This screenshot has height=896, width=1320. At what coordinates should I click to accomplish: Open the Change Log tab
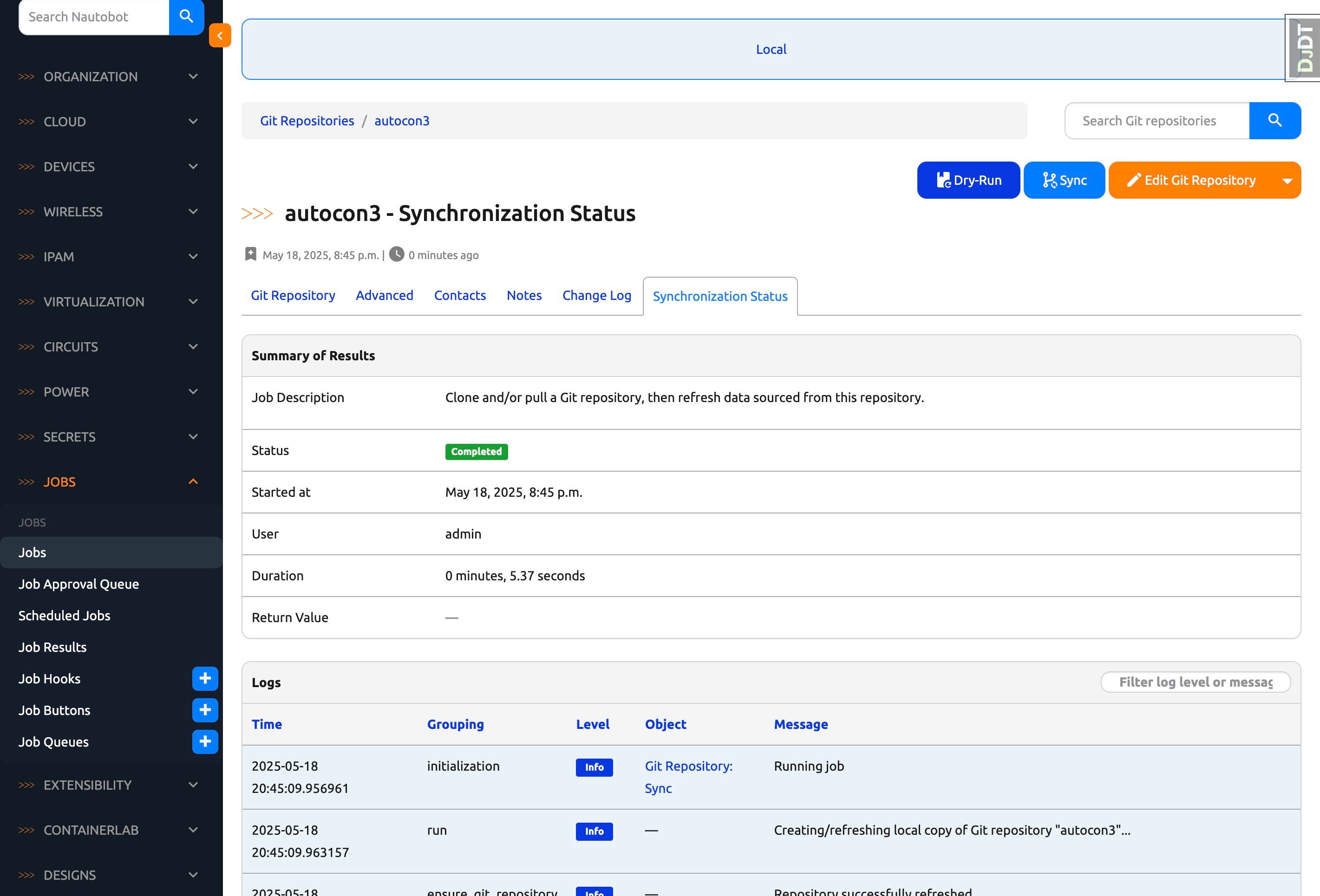(596, 295)
